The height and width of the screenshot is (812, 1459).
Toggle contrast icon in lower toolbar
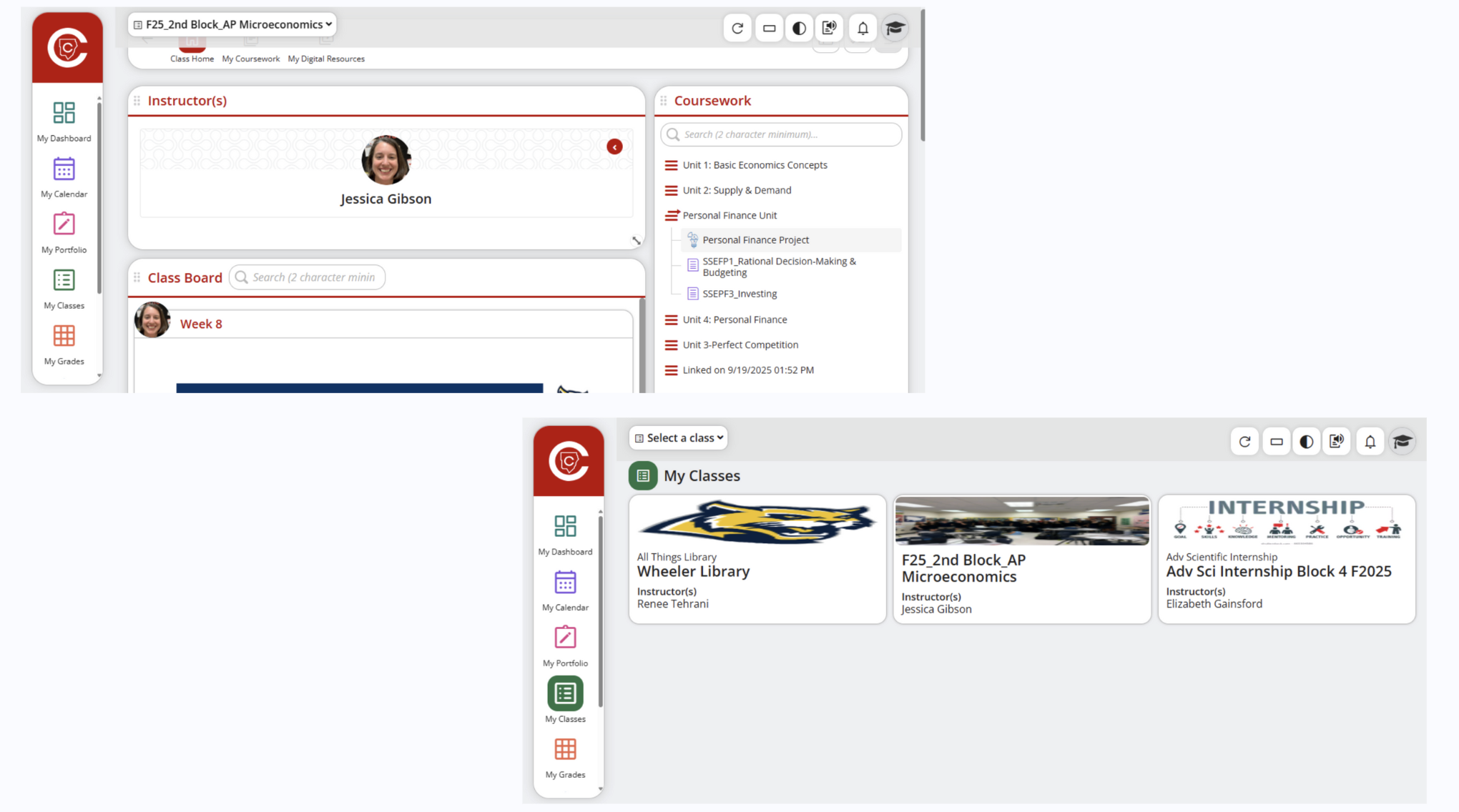click(x=1306, y=442)
